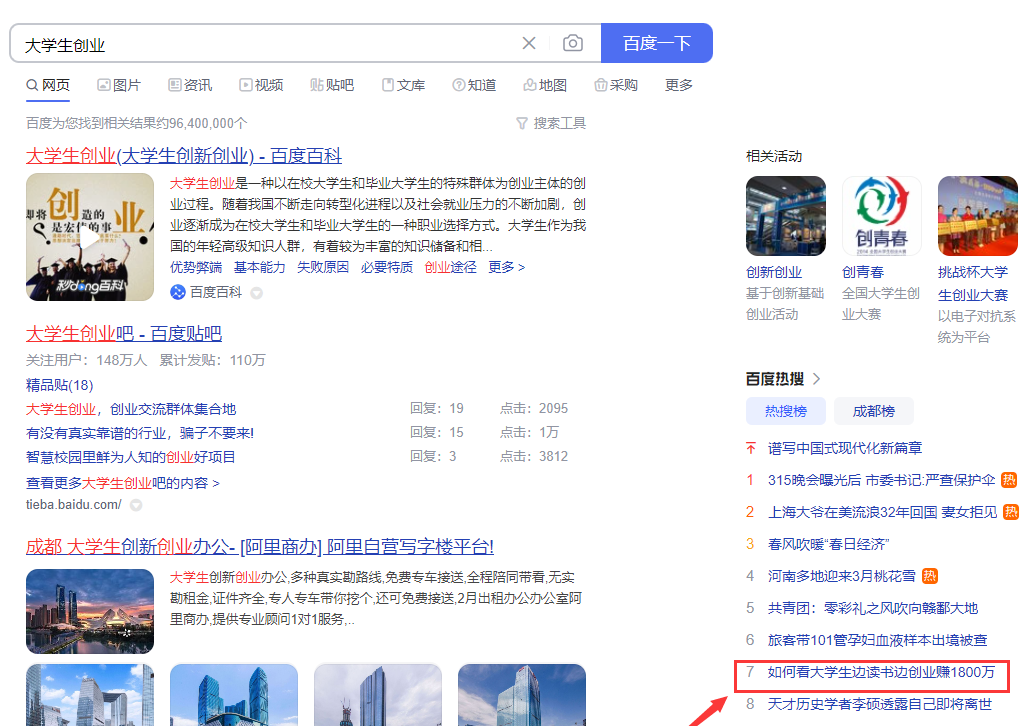The height and width of the screenshot is (726, 1020).
Task: Expand 更多 links in the 百科 result
Action: (x=507, y=267)
